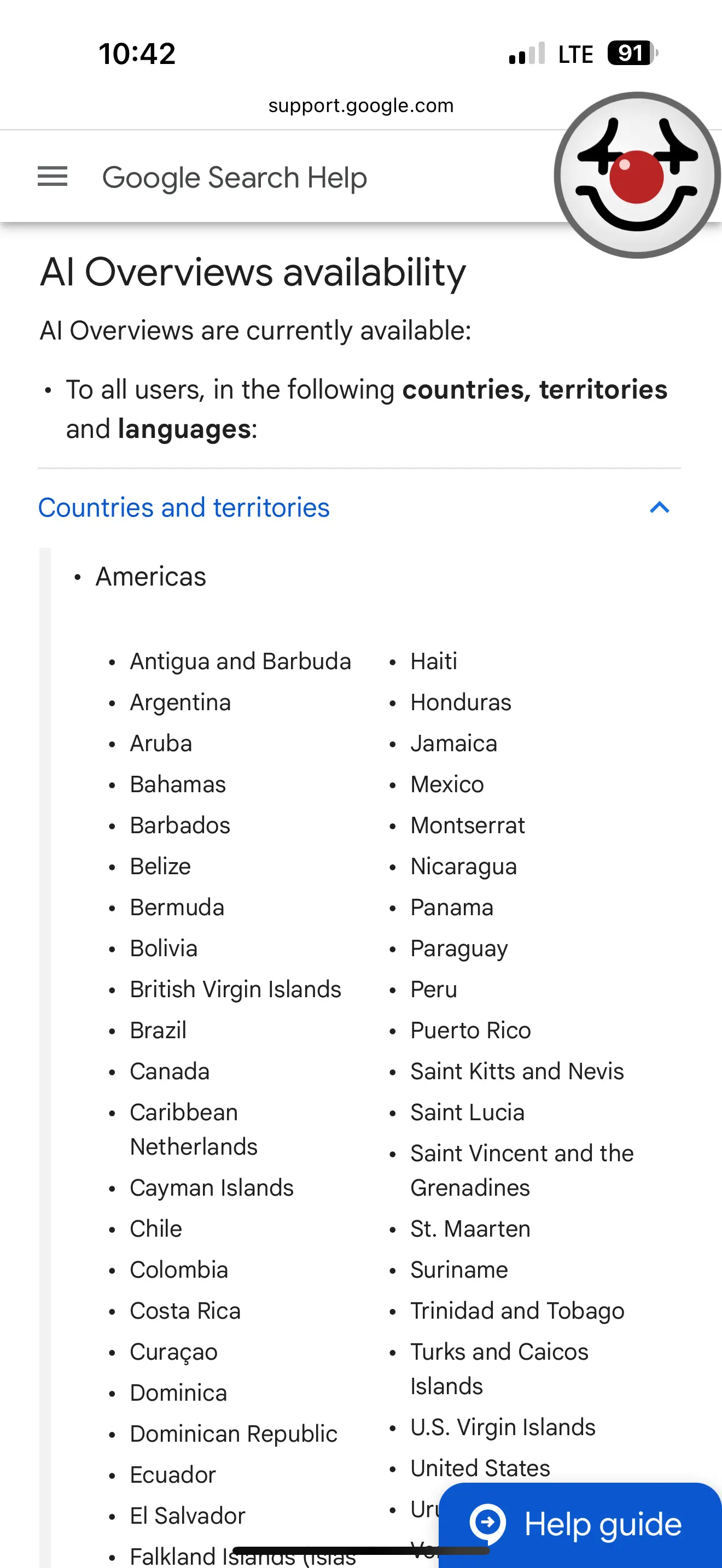Select Antigua and Barbuda entry
Viewport: 722px width, 1568px height.
pos(241,661)
